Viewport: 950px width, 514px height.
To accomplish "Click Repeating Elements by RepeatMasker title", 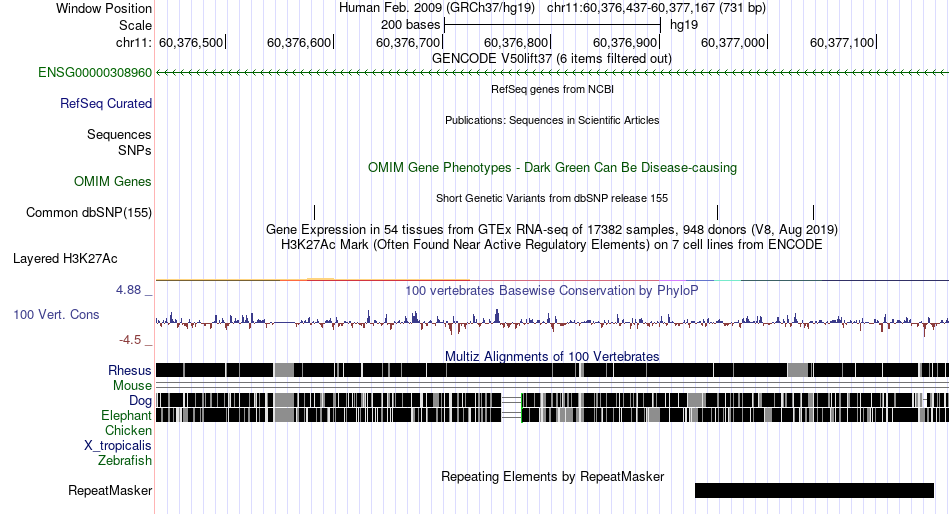I will tap(552, 476).
